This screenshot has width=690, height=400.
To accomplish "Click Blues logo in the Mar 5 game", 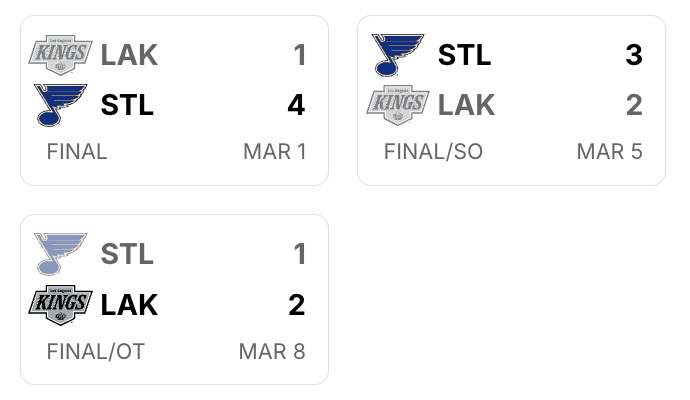I will pyautogui.click(x=397, y=55).
